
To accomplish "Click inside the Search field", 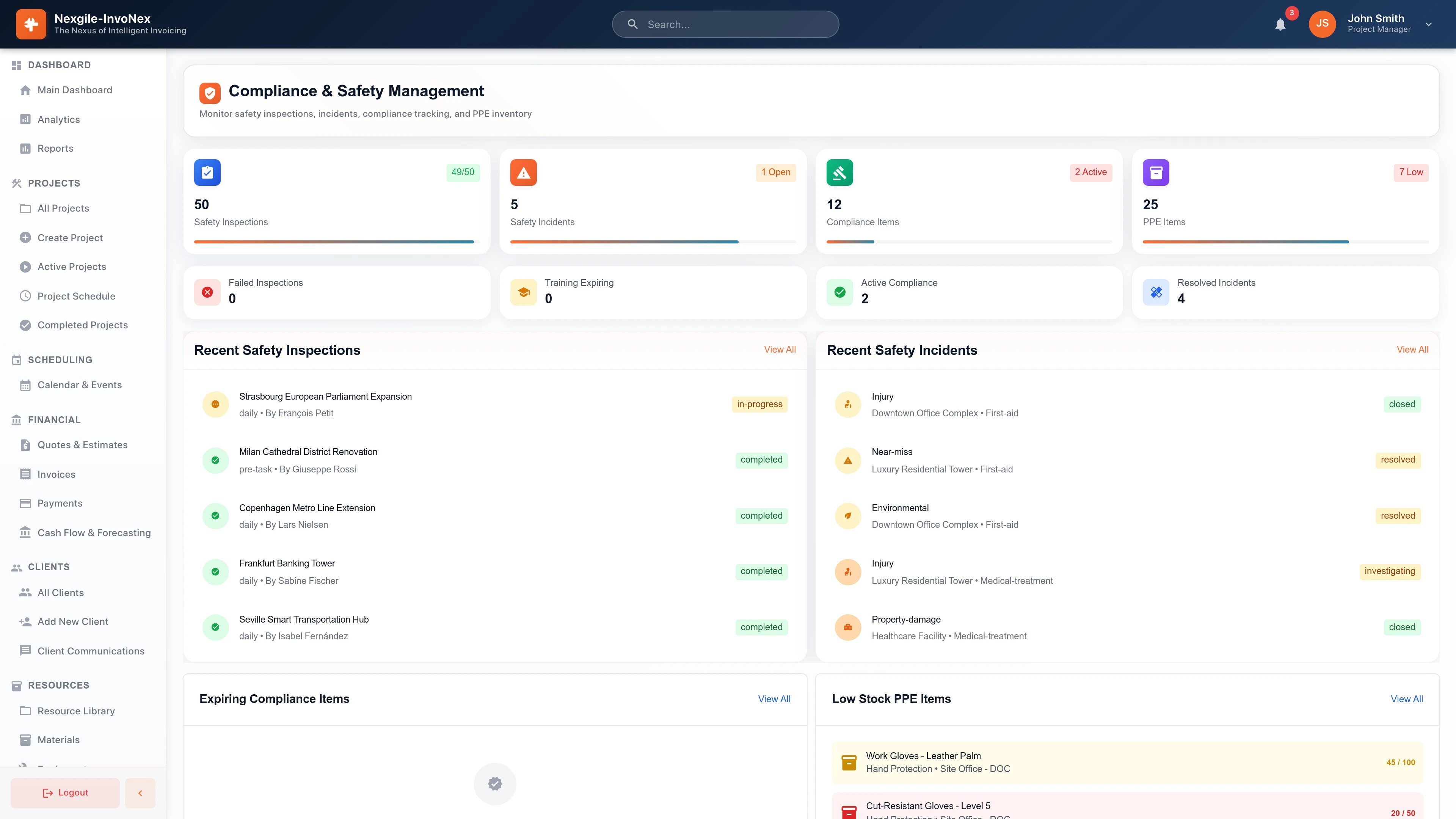I will click(725, 24).
